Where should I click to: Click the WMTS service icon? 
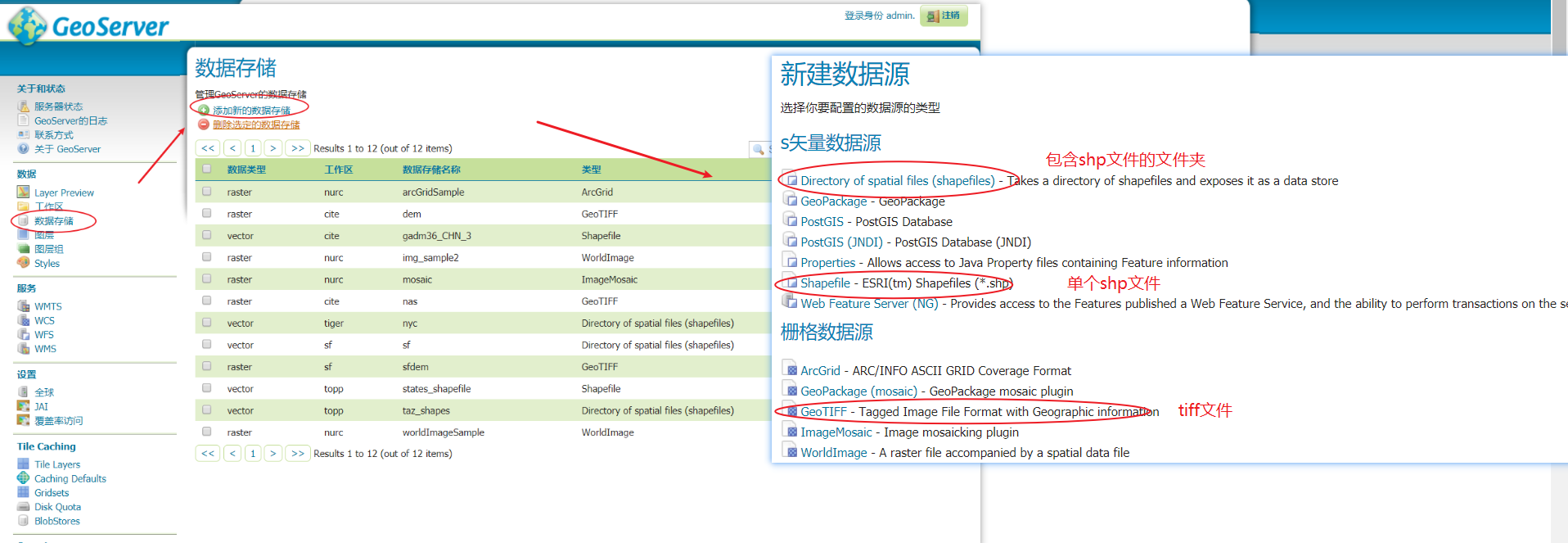click(23, 306)
